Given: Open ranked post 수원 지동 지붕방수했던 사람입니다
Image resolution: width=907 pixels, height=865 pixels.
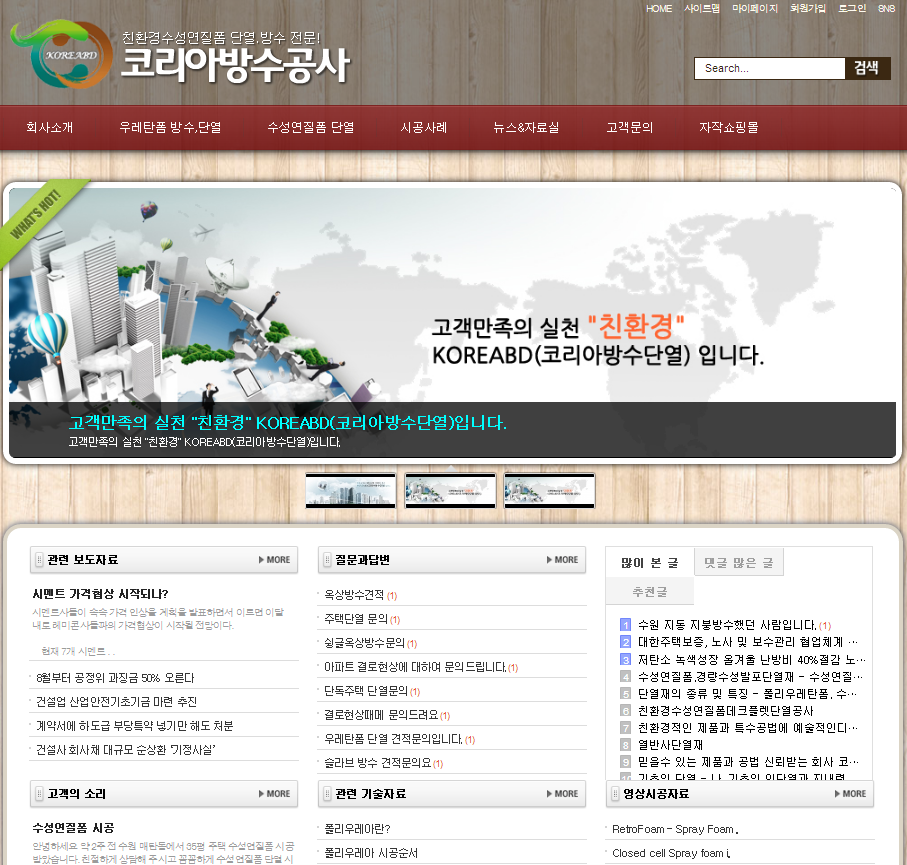Looking at the screenshot, I should click(727, 625).
